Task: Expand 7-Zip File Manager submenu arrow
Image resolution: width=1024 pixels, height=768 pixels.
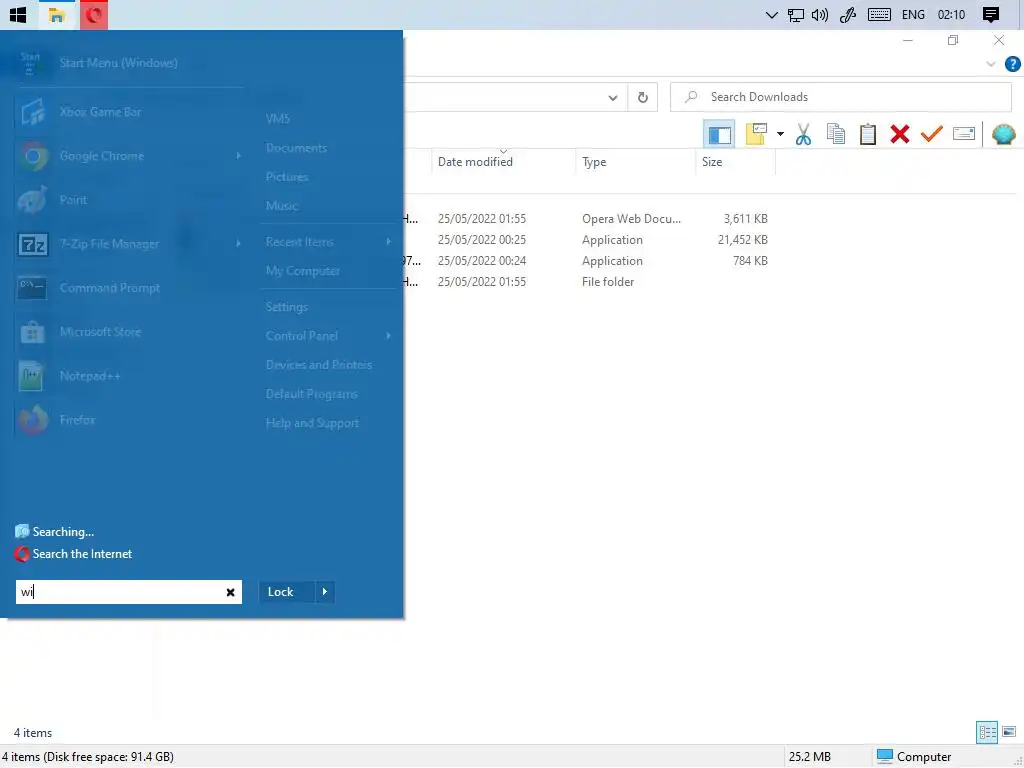Action: [x=238, y=244]
